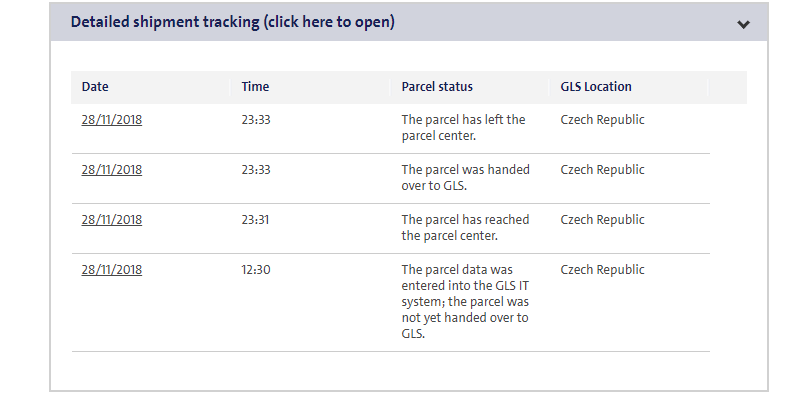Click the Detailed shipment tracking header

[x=233, y=22]
